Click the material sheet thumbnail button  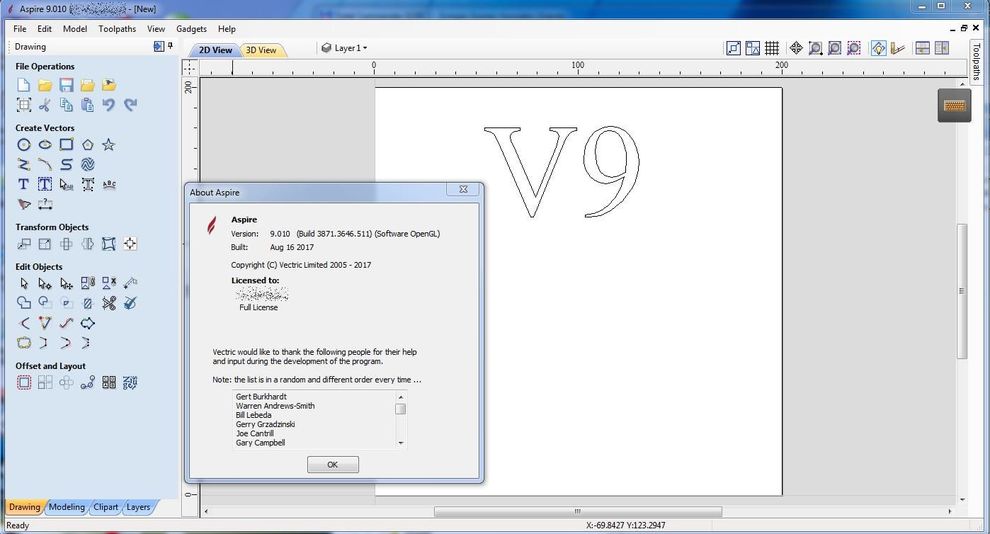[x=954, y=105]
